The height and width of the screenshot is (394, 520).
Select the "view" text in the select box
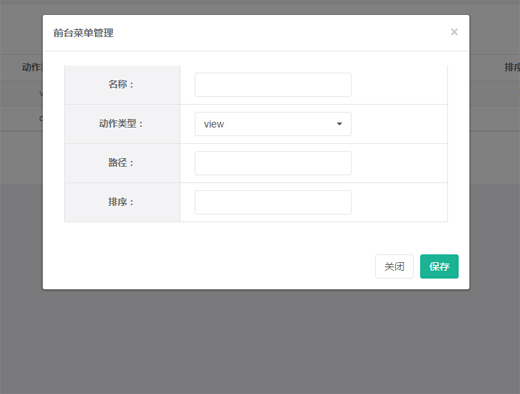214,124
